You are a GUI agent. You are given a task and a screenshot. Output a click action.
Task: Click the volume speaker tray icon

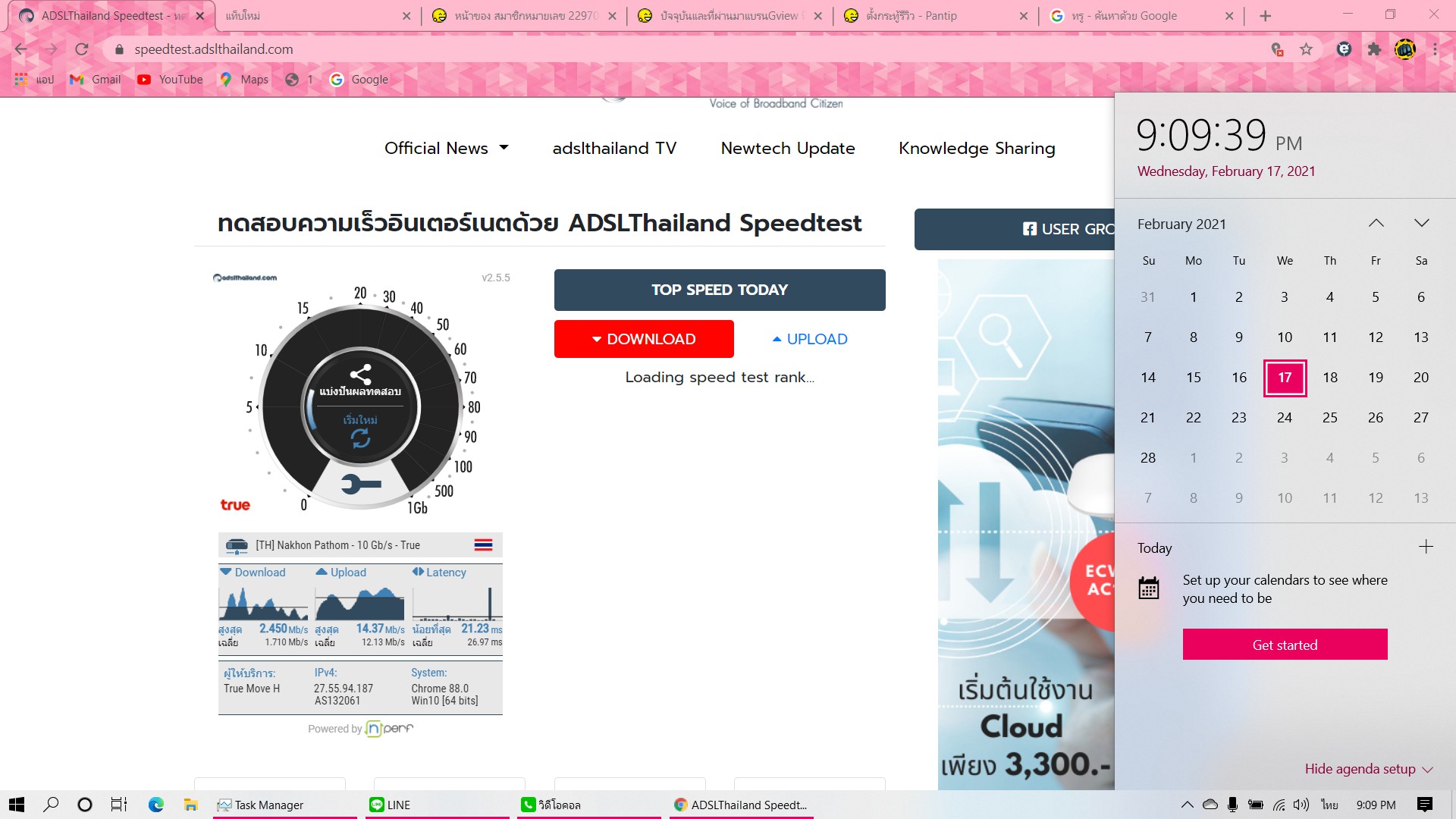1301,805
